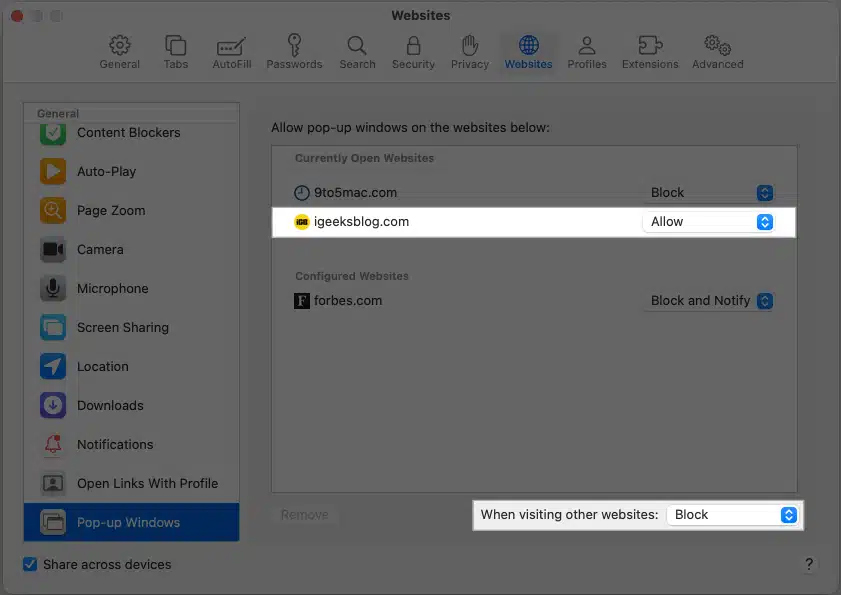The width and height of the screenshot is (841, 595).
Task: Open Open Links With Profile settings
Action: [147, 484]
